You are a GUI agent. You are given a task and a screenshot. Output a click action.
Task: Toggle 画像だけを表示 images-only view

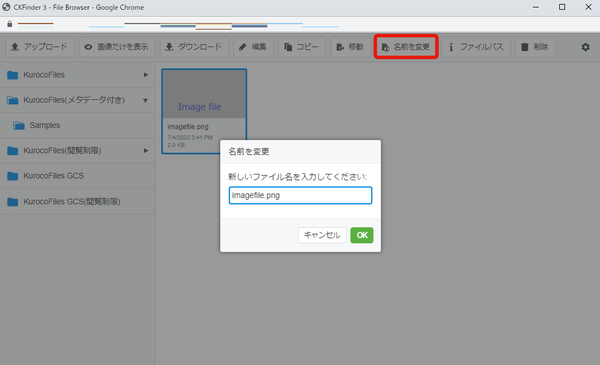coord(117,47)
